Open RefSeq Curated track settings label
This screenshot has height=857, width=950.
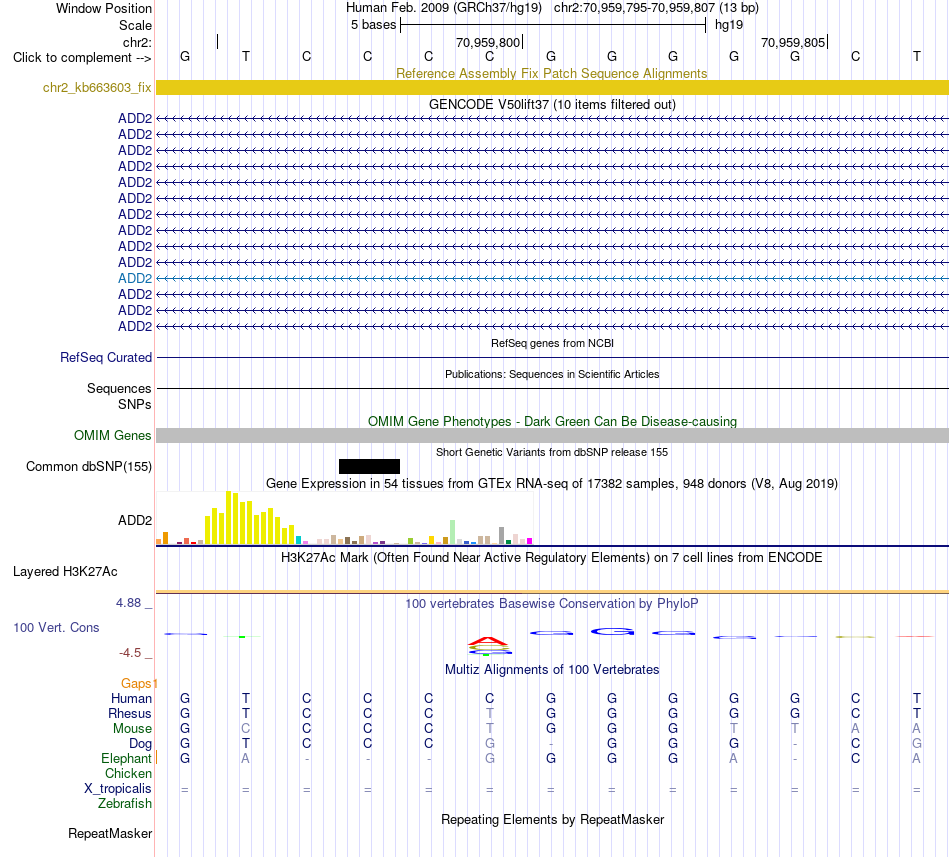pyautogui.click(x=105, y=357)
